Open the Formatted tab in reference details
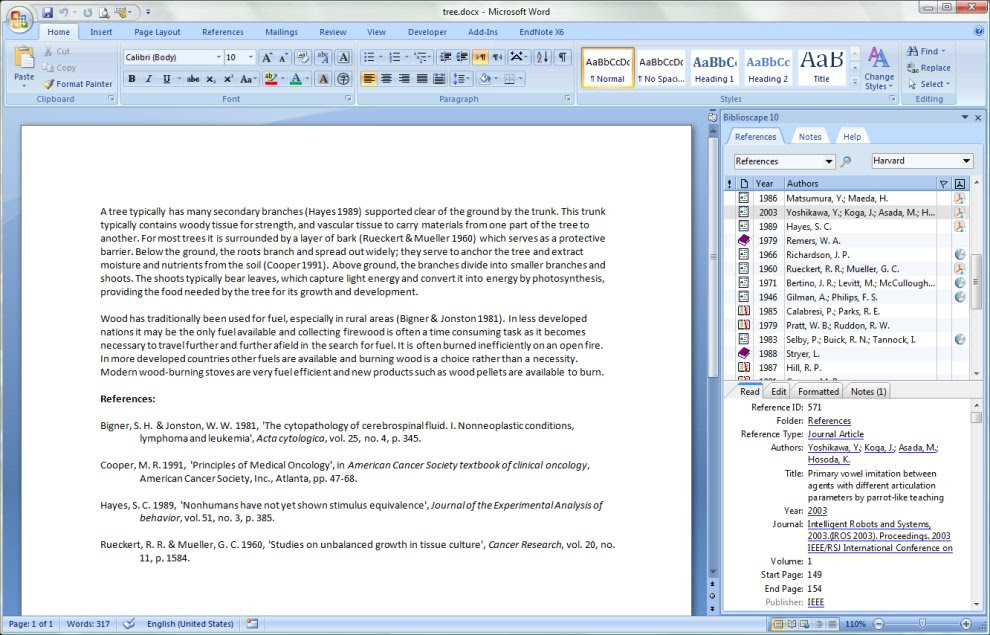This screenshot has height=635, width=990. [818, 391]
